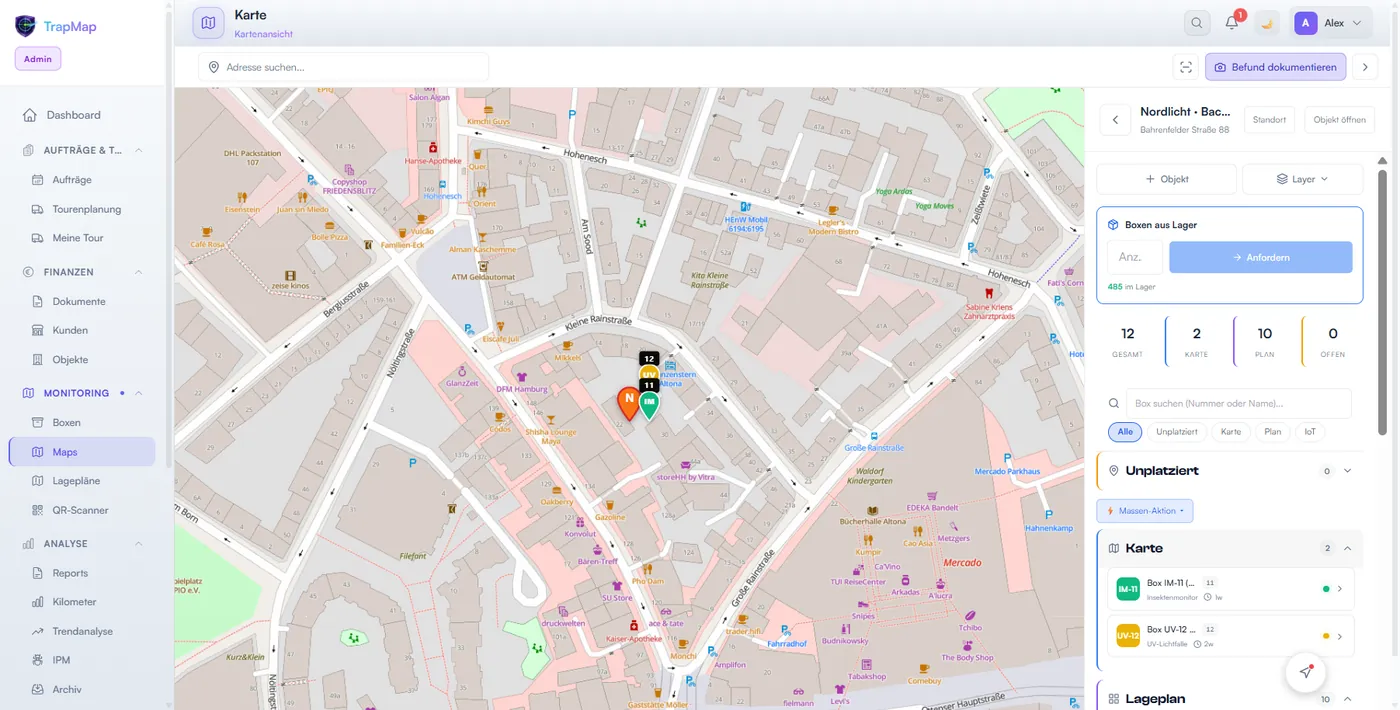Click the Anfordern button
This screenshot has width=1400, height=710.
click(1260, 257)
